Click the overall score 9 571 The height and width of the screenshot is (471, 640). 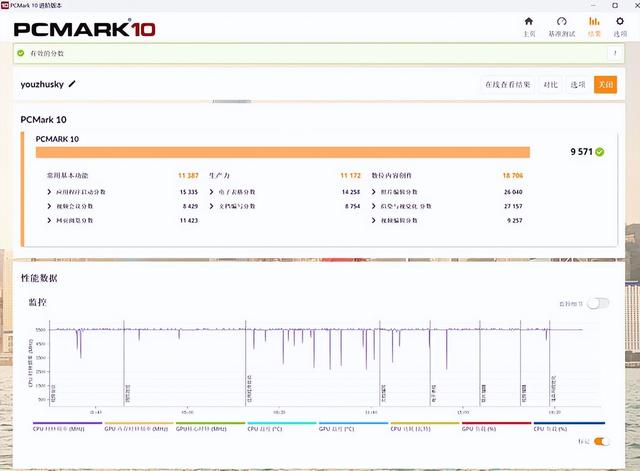(581, 152)
